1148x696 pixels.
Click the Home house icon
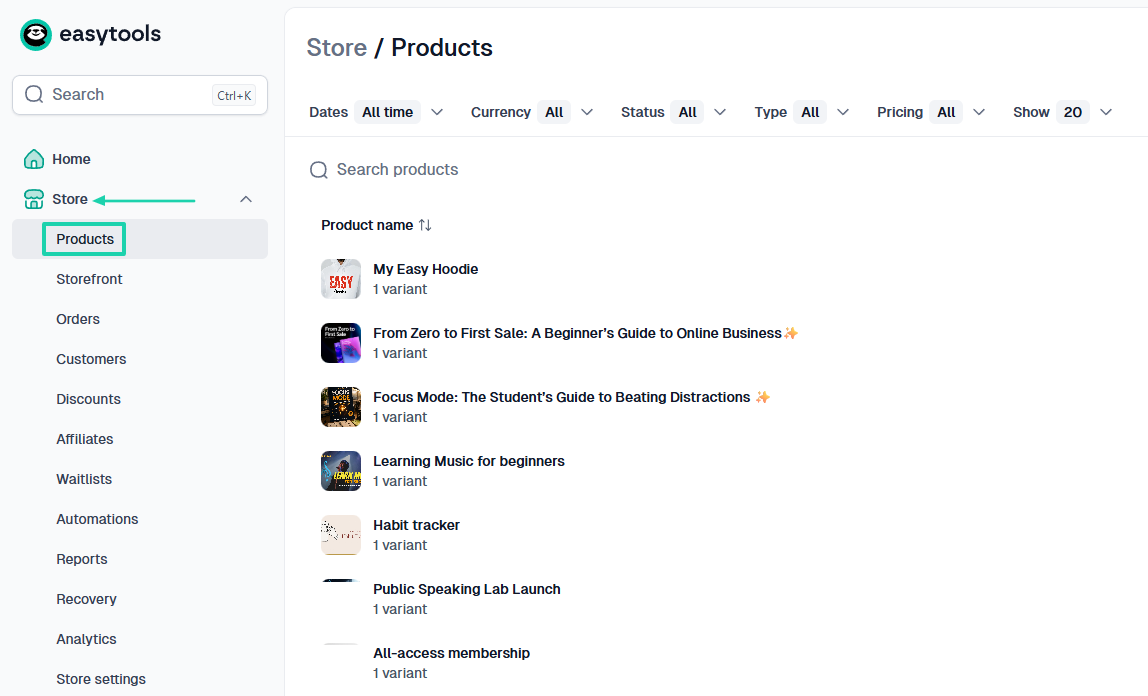pos(34,159)
